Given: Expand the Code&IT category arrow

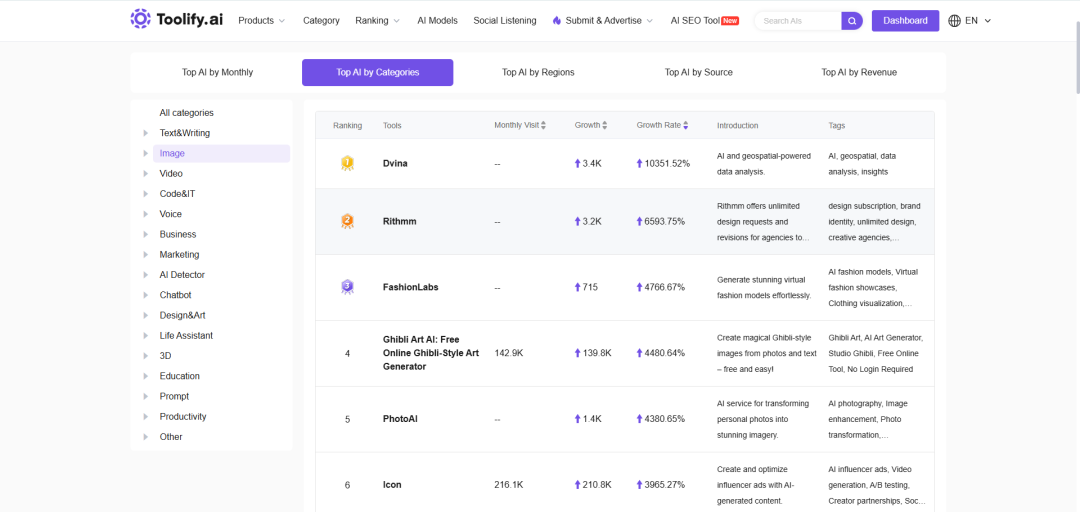Looking at the screenshot, I should [x=145, y=194].
